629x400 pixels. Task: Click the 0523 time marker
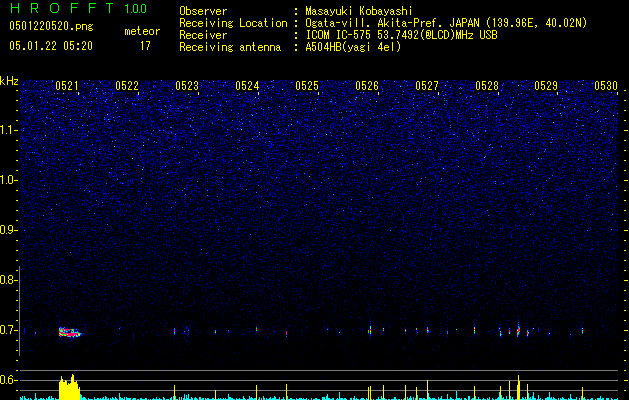coord(187,86)
